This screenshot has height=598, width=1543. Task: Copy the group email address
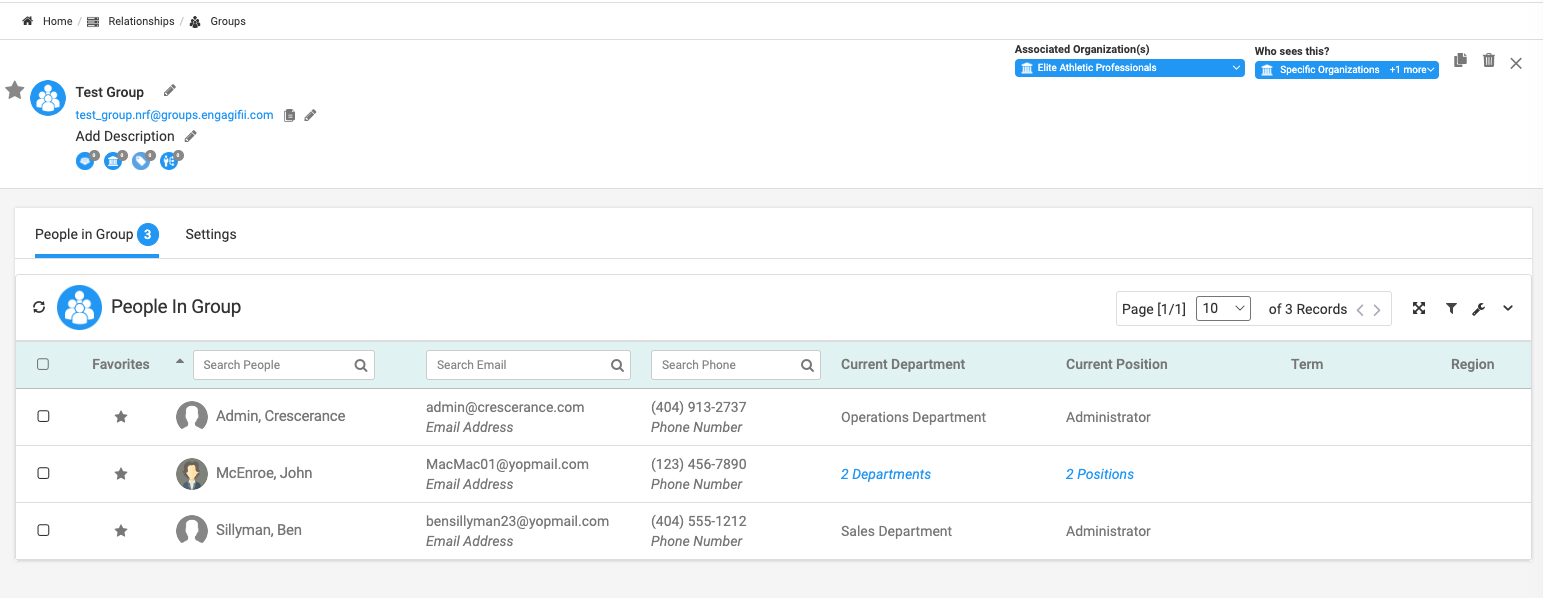[290, 115]
